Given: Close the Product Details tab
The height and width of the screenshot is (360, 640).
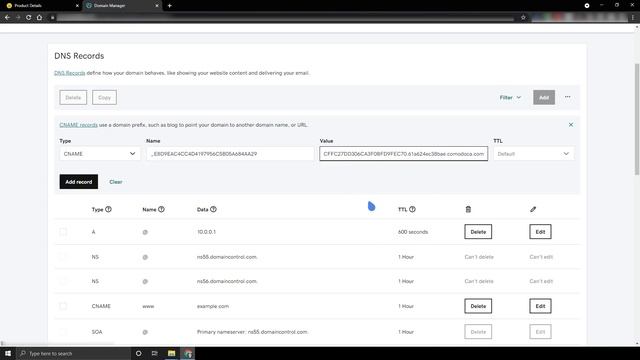Looking at the screenshot, I should (x=77, y=6).
